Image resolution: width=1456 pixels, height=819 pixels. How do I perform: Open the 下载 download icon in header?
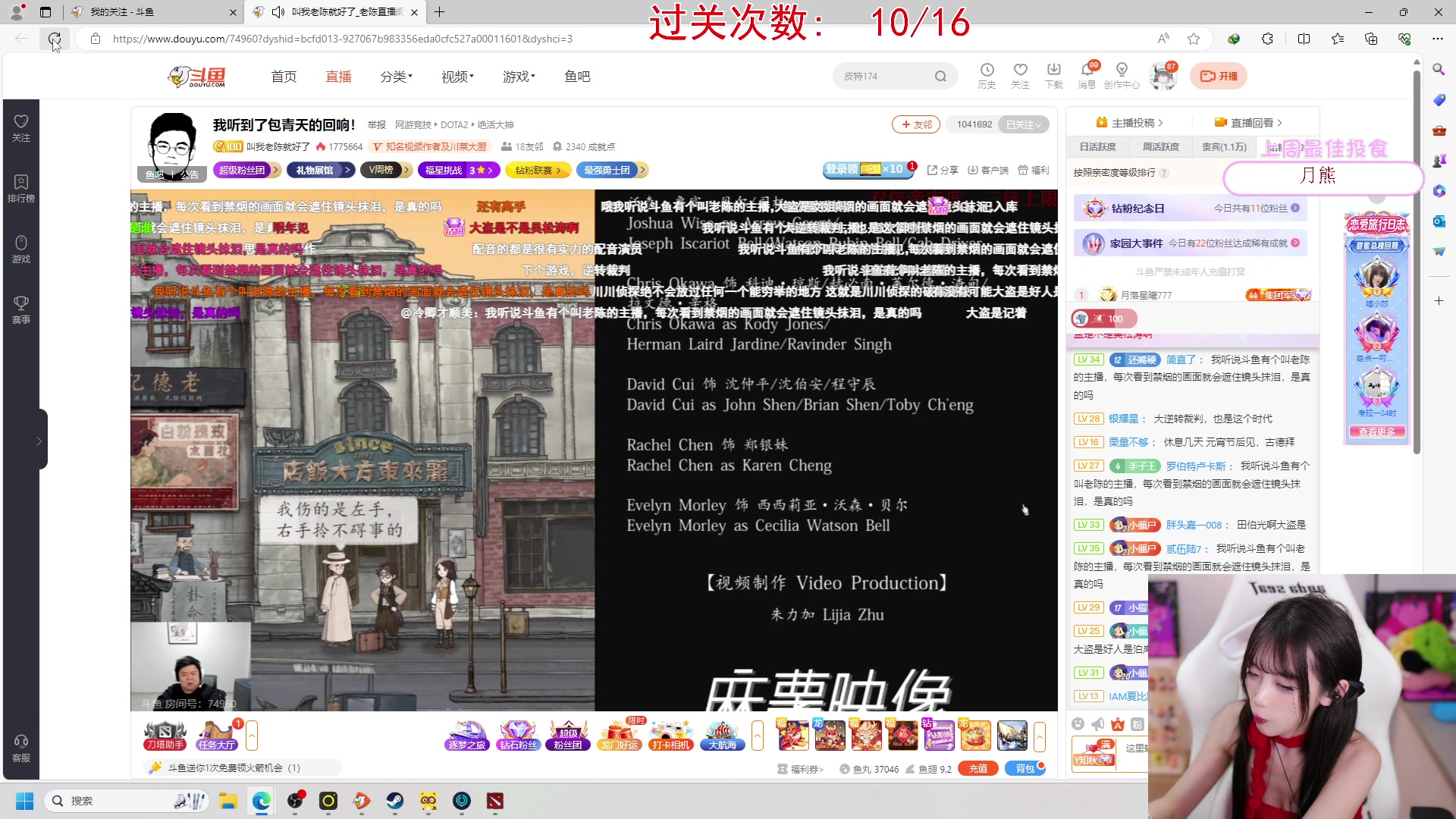(x=1053, y=75)
